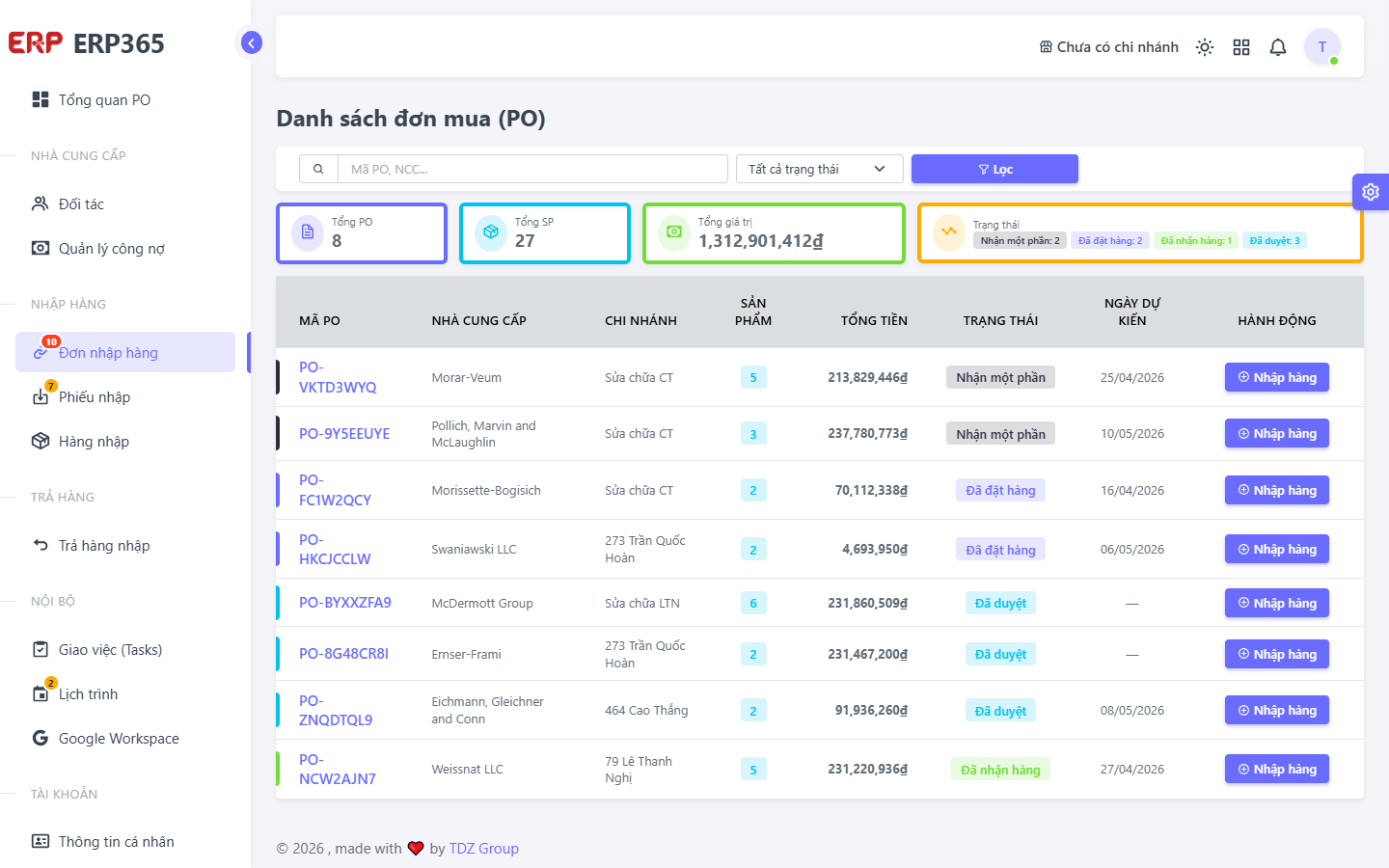This screenshot has width=1389, height=868.
Task: Open user avatar T menu
Action: (1322, 46)
